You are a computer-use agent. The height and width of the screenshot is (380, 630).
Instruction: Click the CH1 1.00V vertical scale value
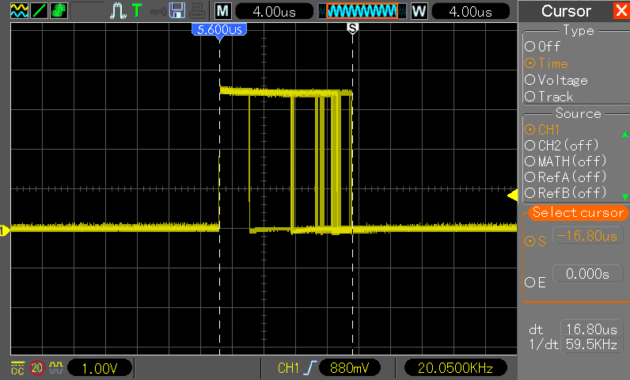(x=99, y=368)
